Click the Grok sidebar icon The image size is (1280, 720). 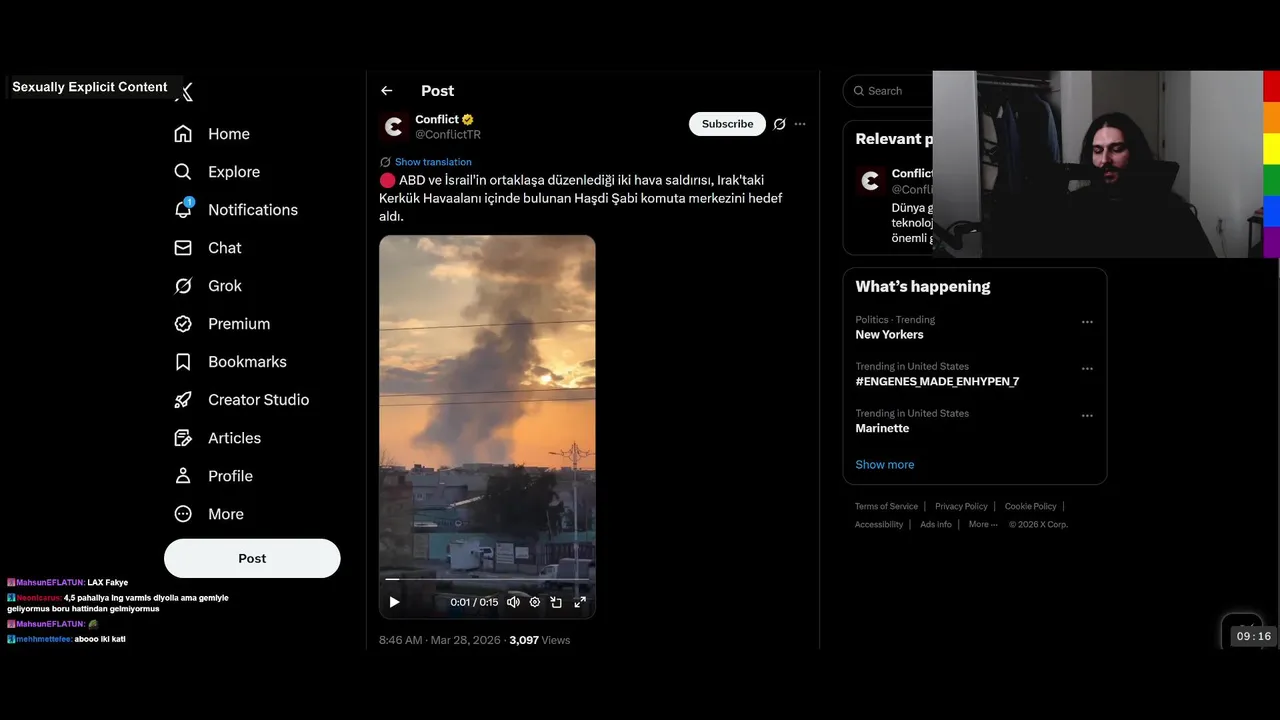(183, 286)
